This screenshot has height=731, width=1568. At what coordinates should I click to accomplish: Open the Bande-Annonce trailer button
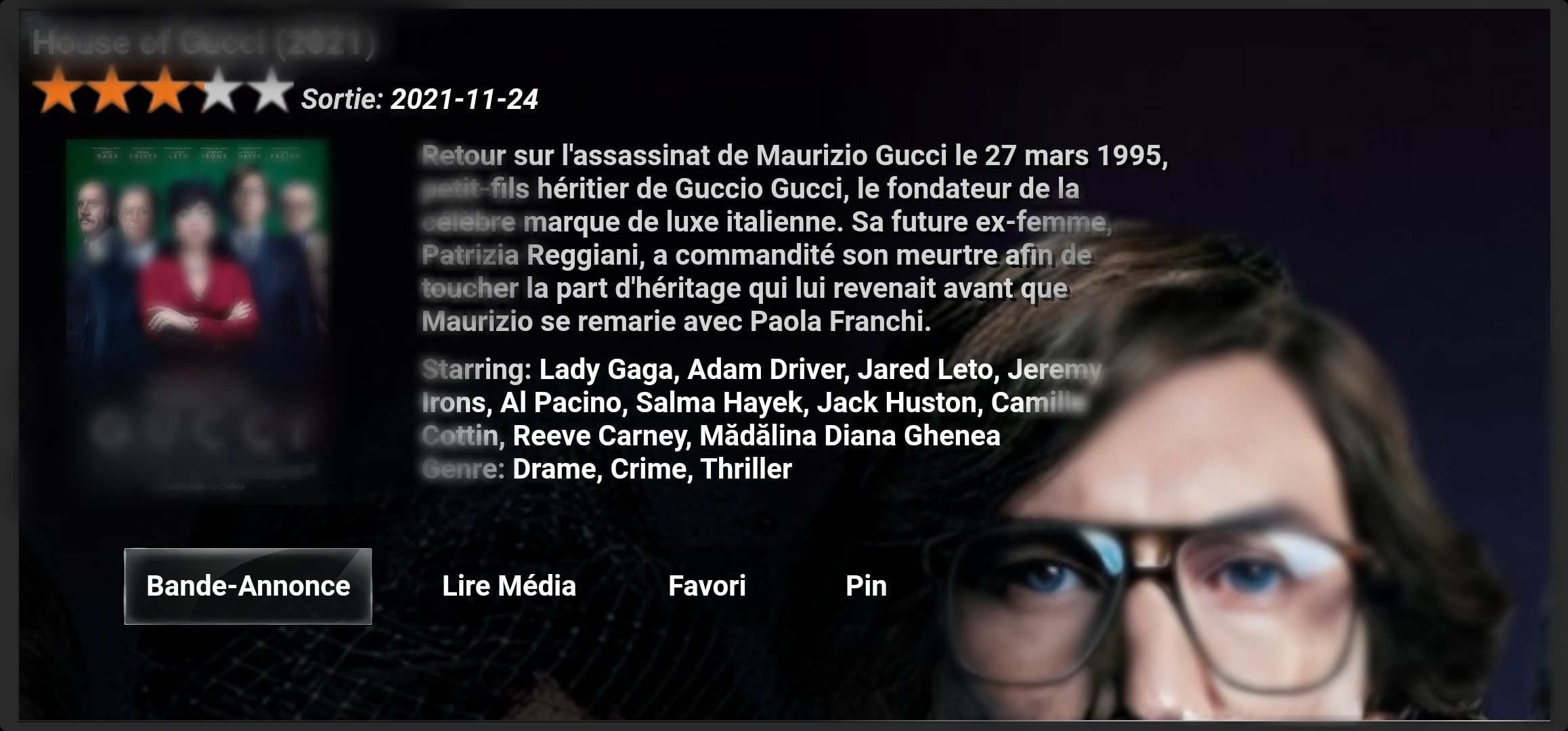coord(248,586)
